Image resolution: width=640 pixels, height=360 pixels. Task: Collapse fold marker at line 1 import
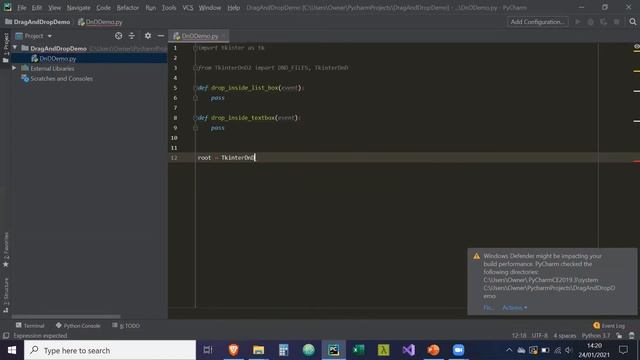pyautogui.click(x=195, y=48)
